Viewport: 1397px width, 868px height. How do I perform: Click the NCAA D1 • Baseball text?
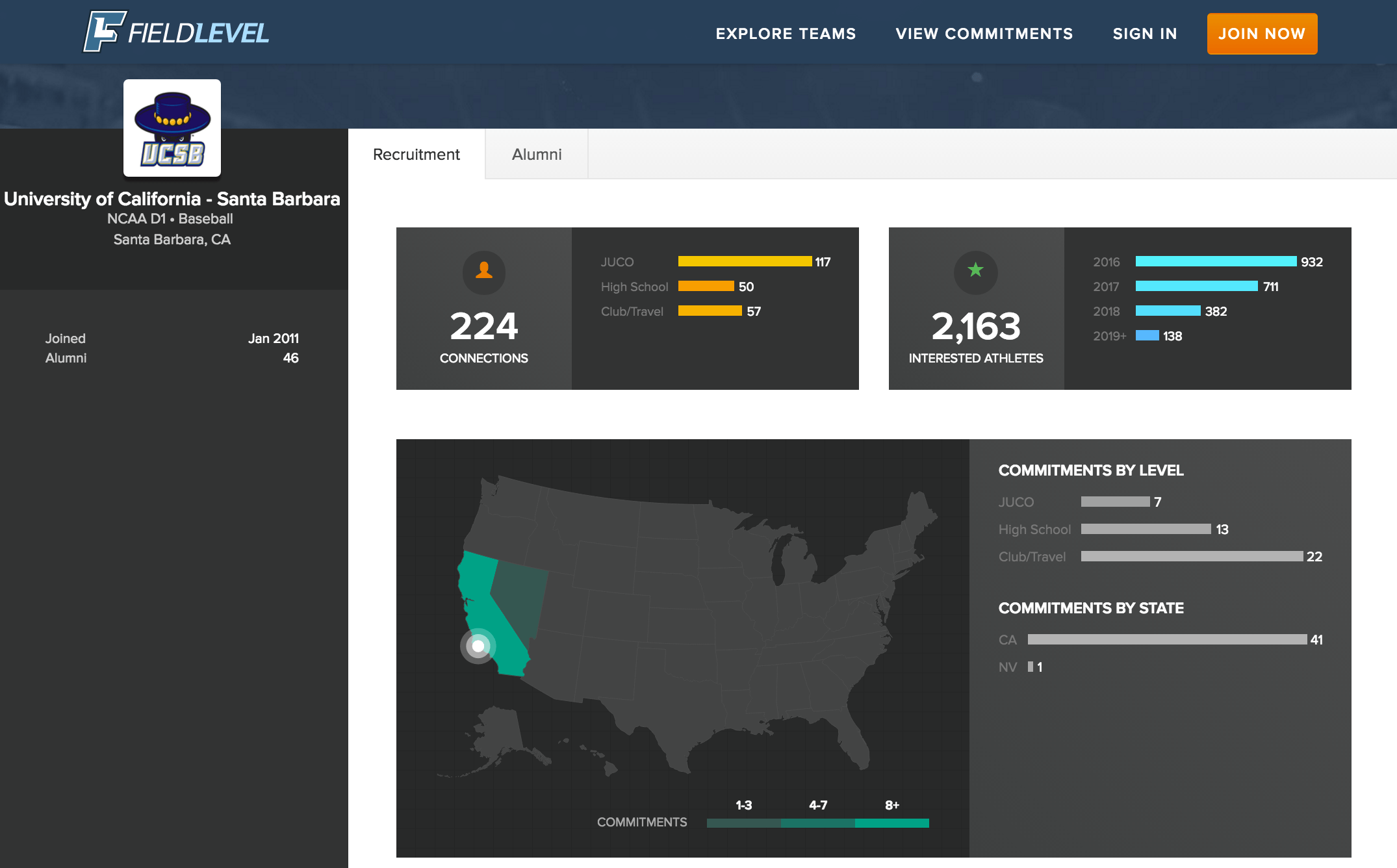coord(170,219)
